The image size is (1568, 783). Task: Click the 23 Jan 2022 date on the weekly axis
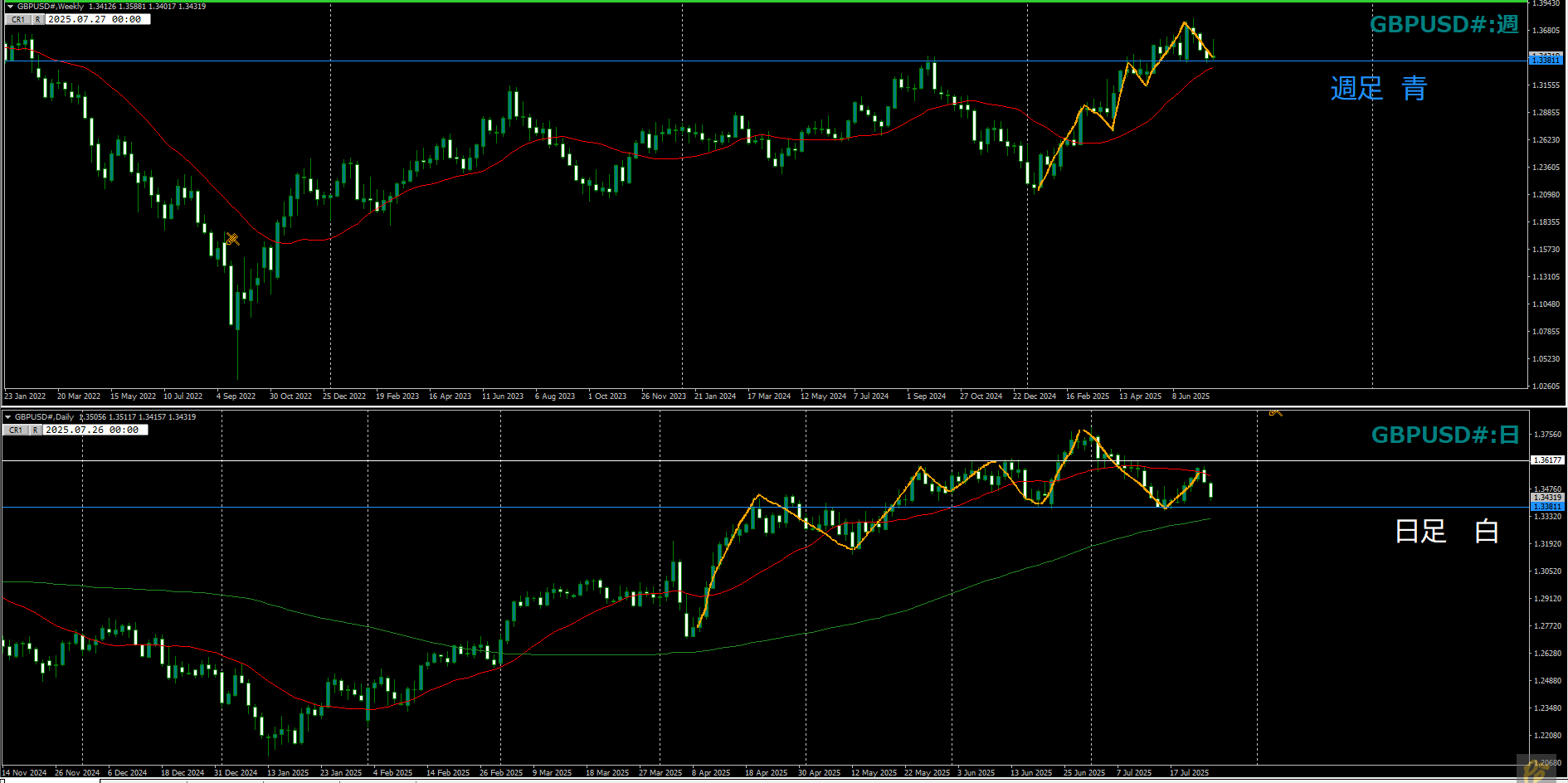coord(25,396)
